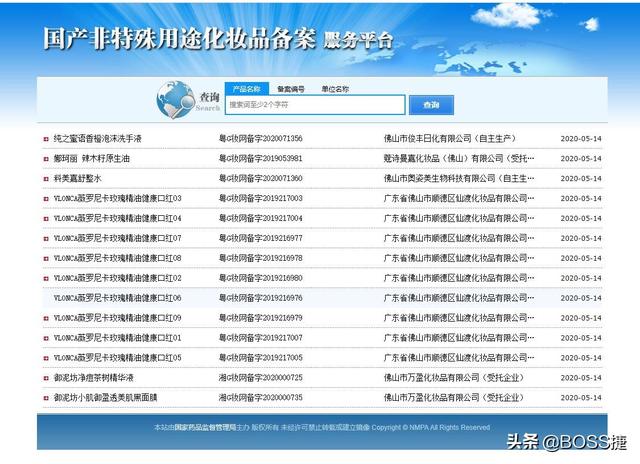The image size is (640, 464).
Task: Click 国家药品监督管理局 link in footer
Action: coord(205,427)
